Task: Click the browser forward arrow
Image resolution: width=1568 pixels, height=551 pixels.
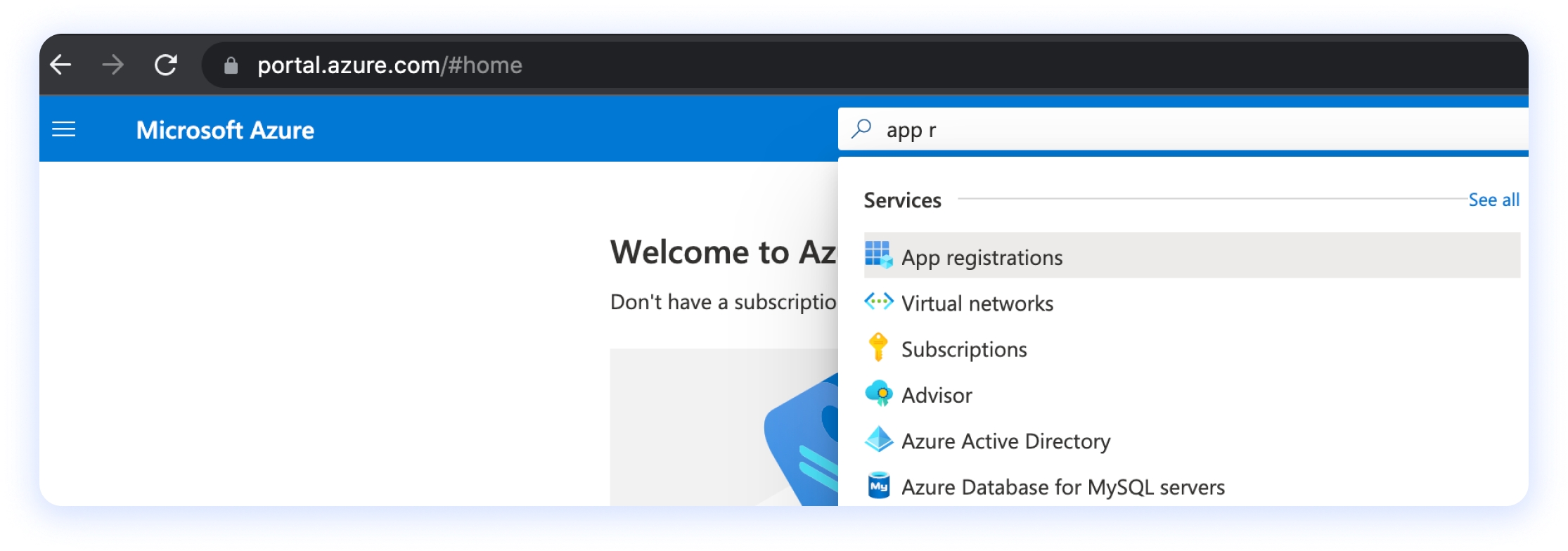Action: coord(113,65)
